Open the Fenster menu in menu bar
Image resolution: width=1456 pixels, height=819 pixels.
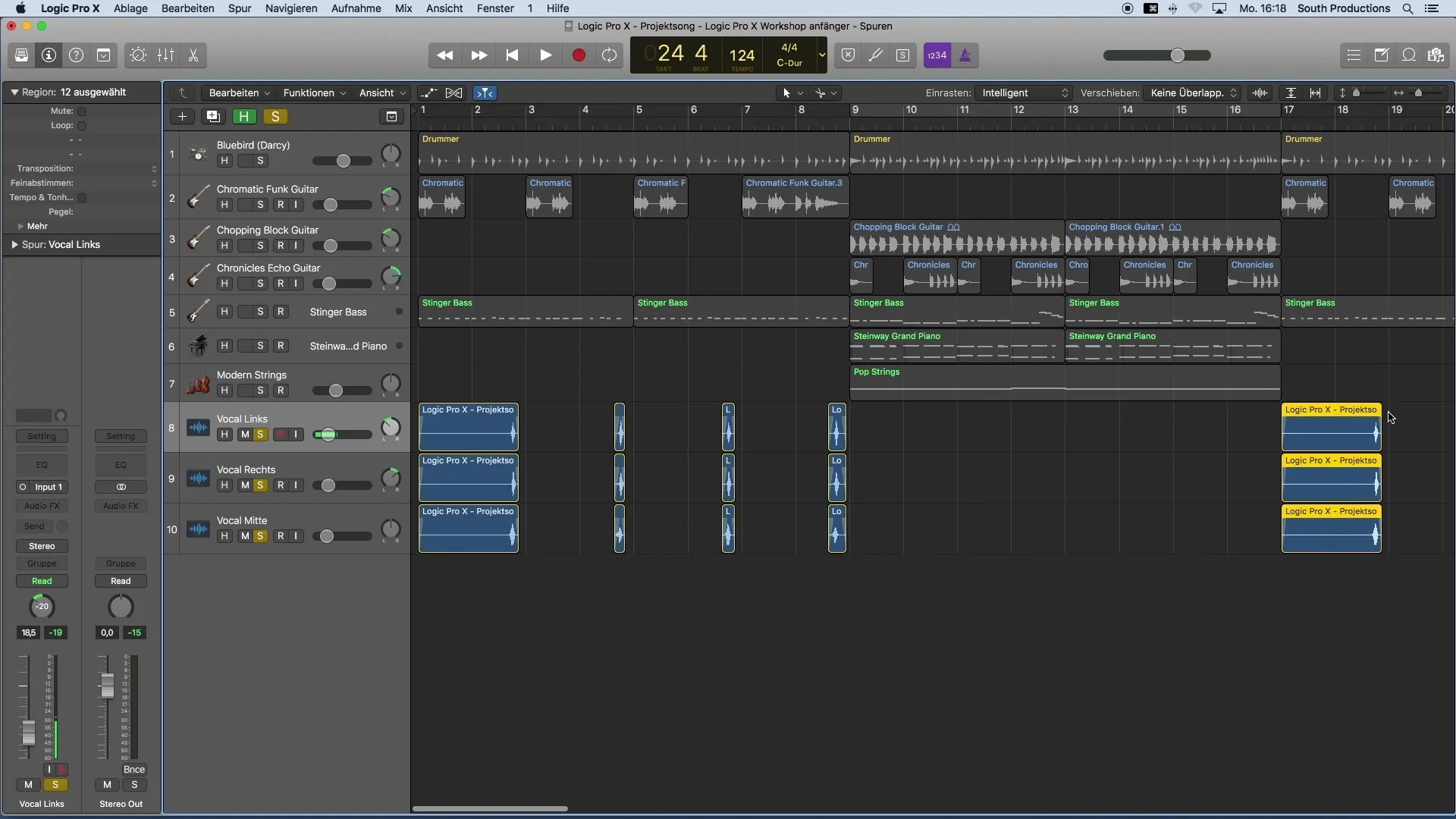coord(495,8)
